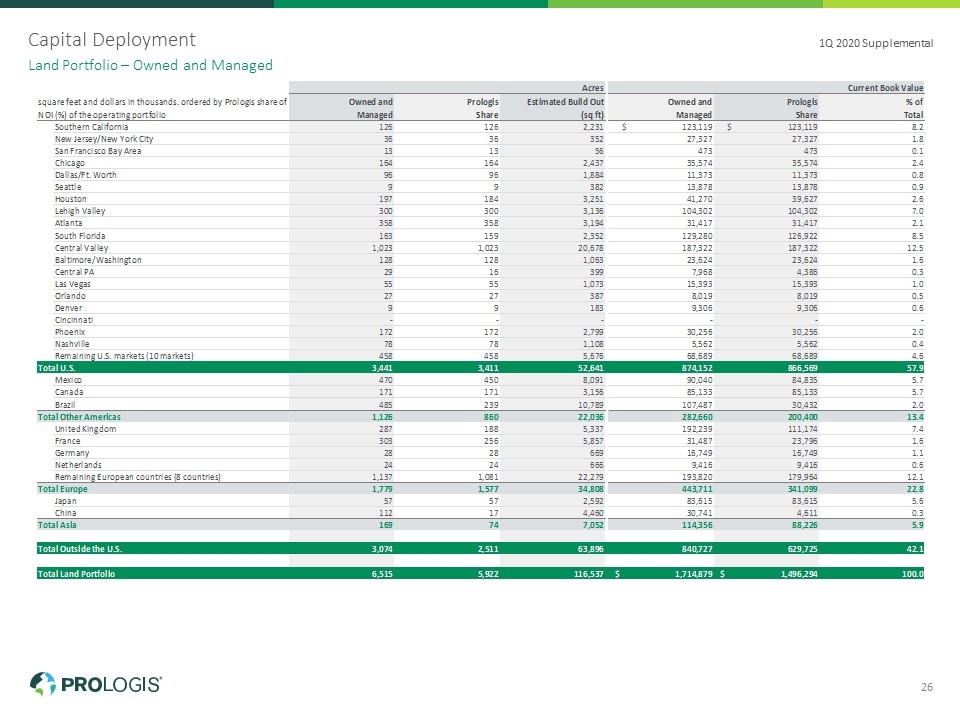Screen dimensions: 960x720
Task: Click the 'Current Book Value' group header
Action: 885,88
